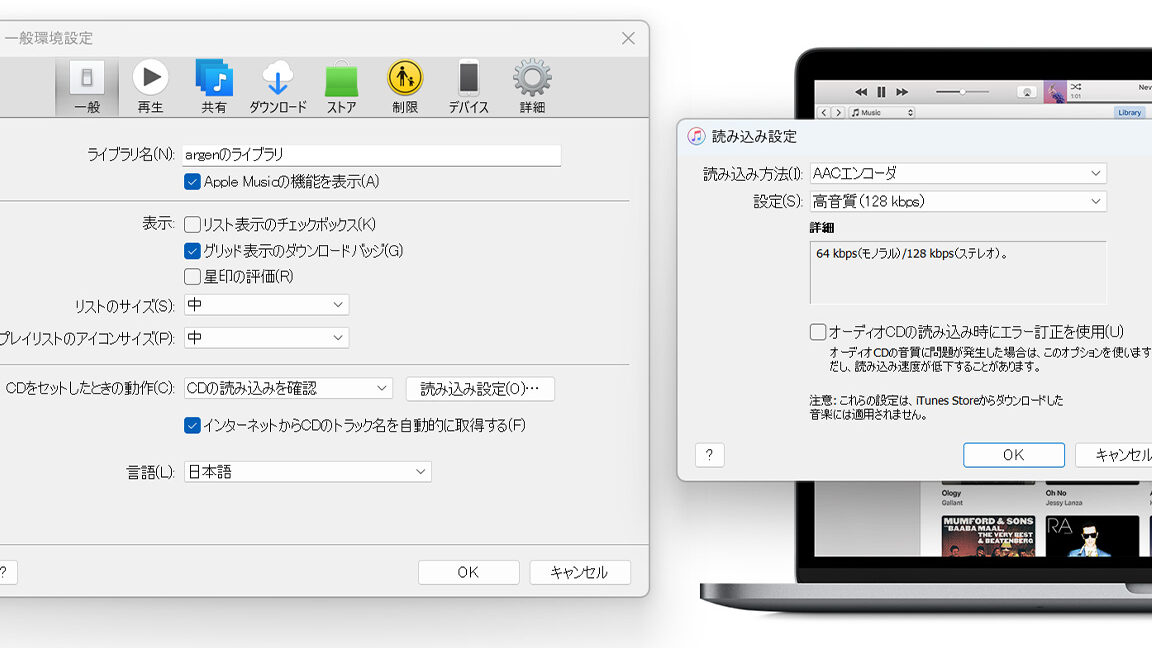Click the help ? button in 一般環境設定
Viewport: 1152px width, 648px height.
pyautogui.click(x=6, y=572)
